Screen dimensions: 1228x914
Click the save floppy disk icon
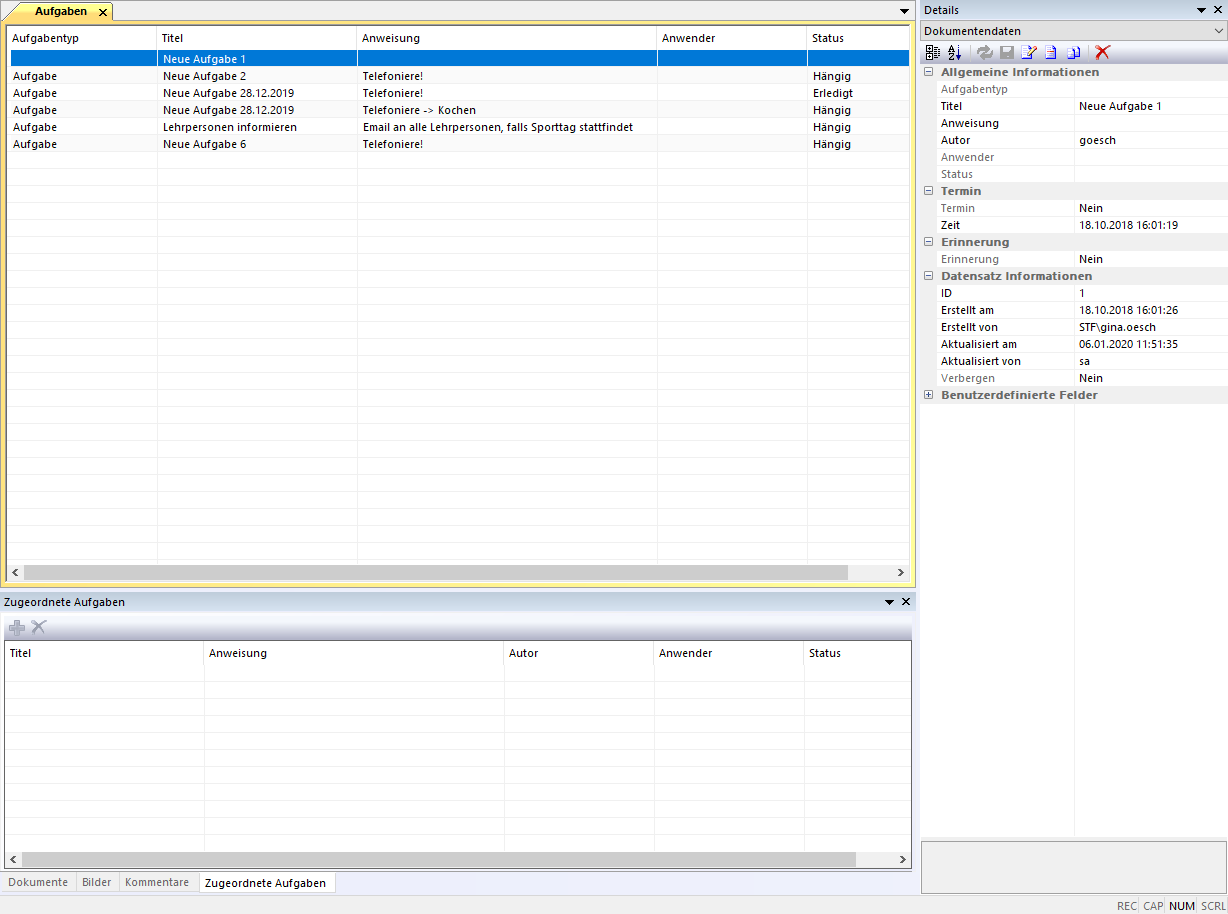click(x=1007, y=52)
